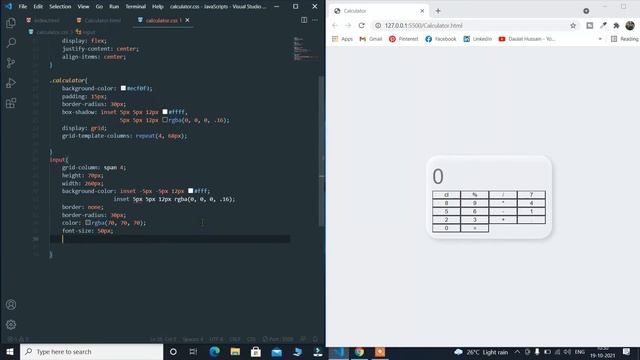Open the Go menu

point(99,7)
